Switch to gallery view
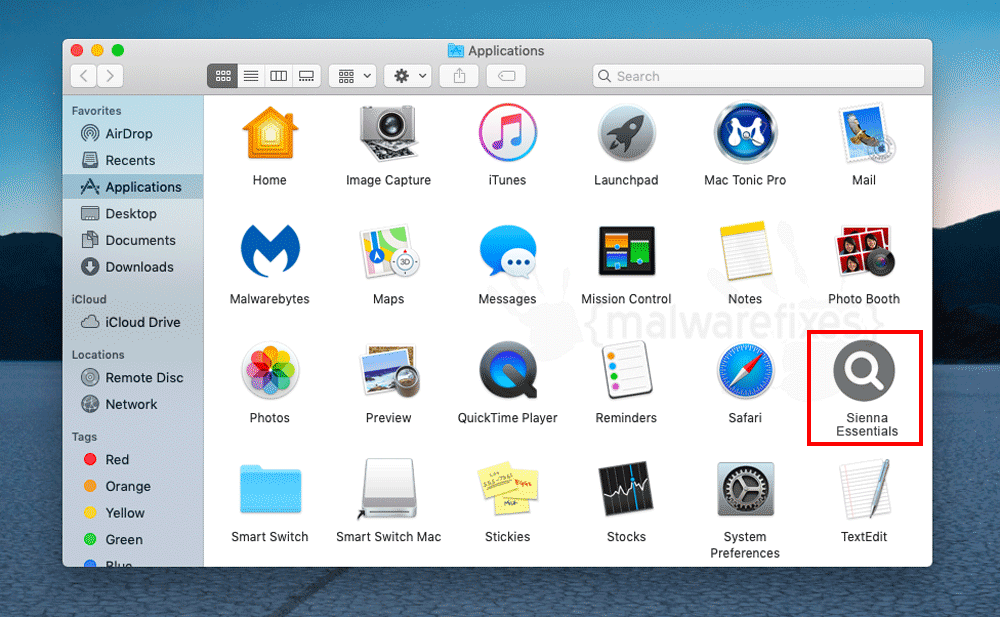The image size is (1000, 617). pos(307,76)
